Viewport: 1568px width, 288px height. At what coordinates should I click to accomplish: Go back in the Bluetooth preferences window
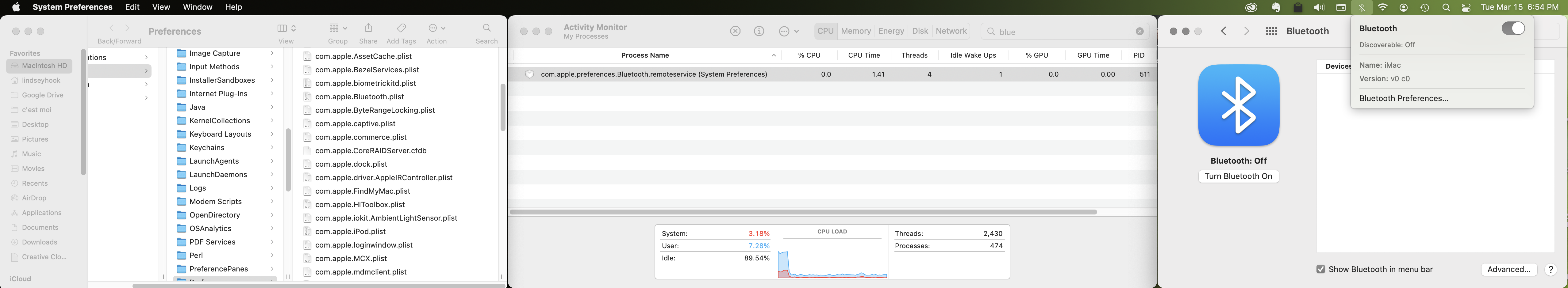(1224, 31)
